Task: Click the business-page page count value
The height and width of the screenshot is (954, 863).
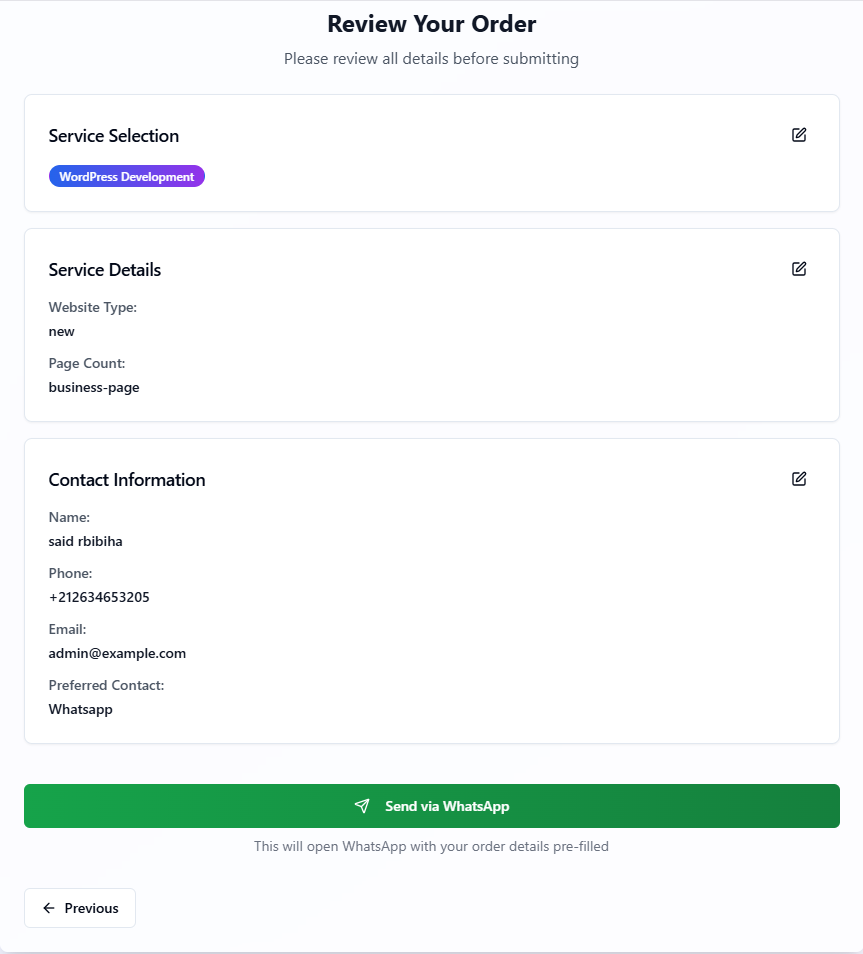Action: 94,388
